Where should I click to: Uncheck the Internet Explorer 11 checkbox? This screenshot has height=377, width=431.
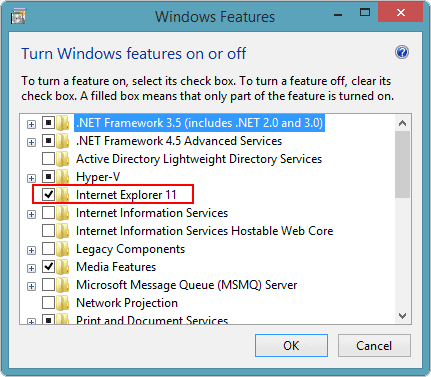(49, 194)
